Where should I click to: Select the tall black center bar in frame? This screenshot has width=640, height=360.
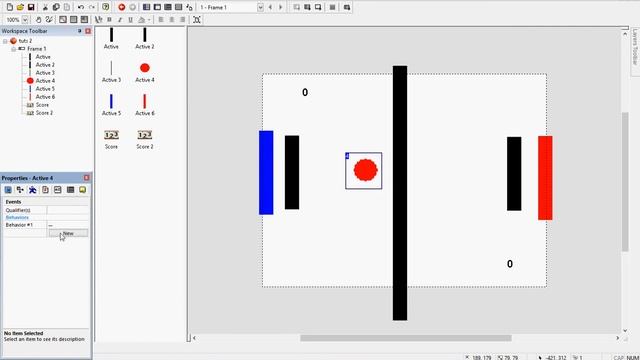(400, 193)
